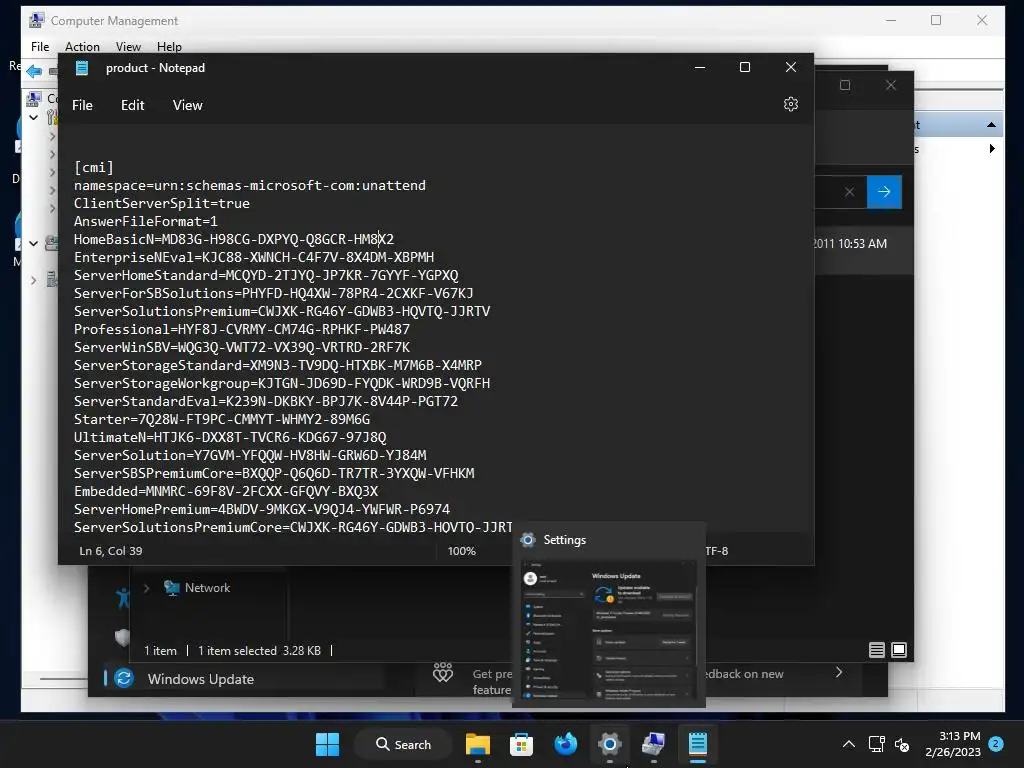Open Settings app from the taskbar
This screenshot has height=768, width=1024.
(x=609, y=744)
